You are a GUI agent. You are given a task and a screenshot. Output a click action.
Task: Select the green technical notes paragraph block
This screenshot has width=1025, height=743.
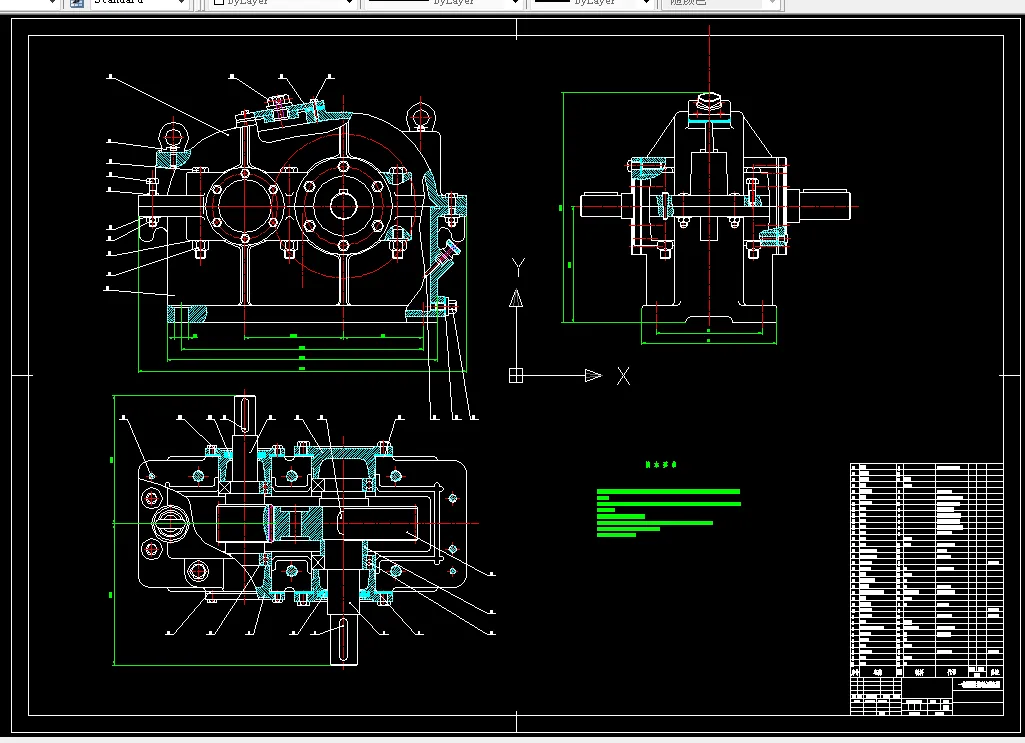(x=669, y=513)
